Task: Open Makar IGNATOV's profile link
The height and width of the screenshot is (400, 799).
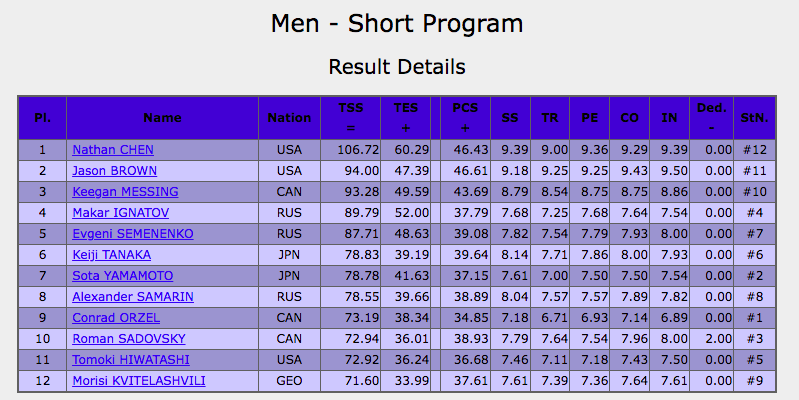Action: coord(120,213)
